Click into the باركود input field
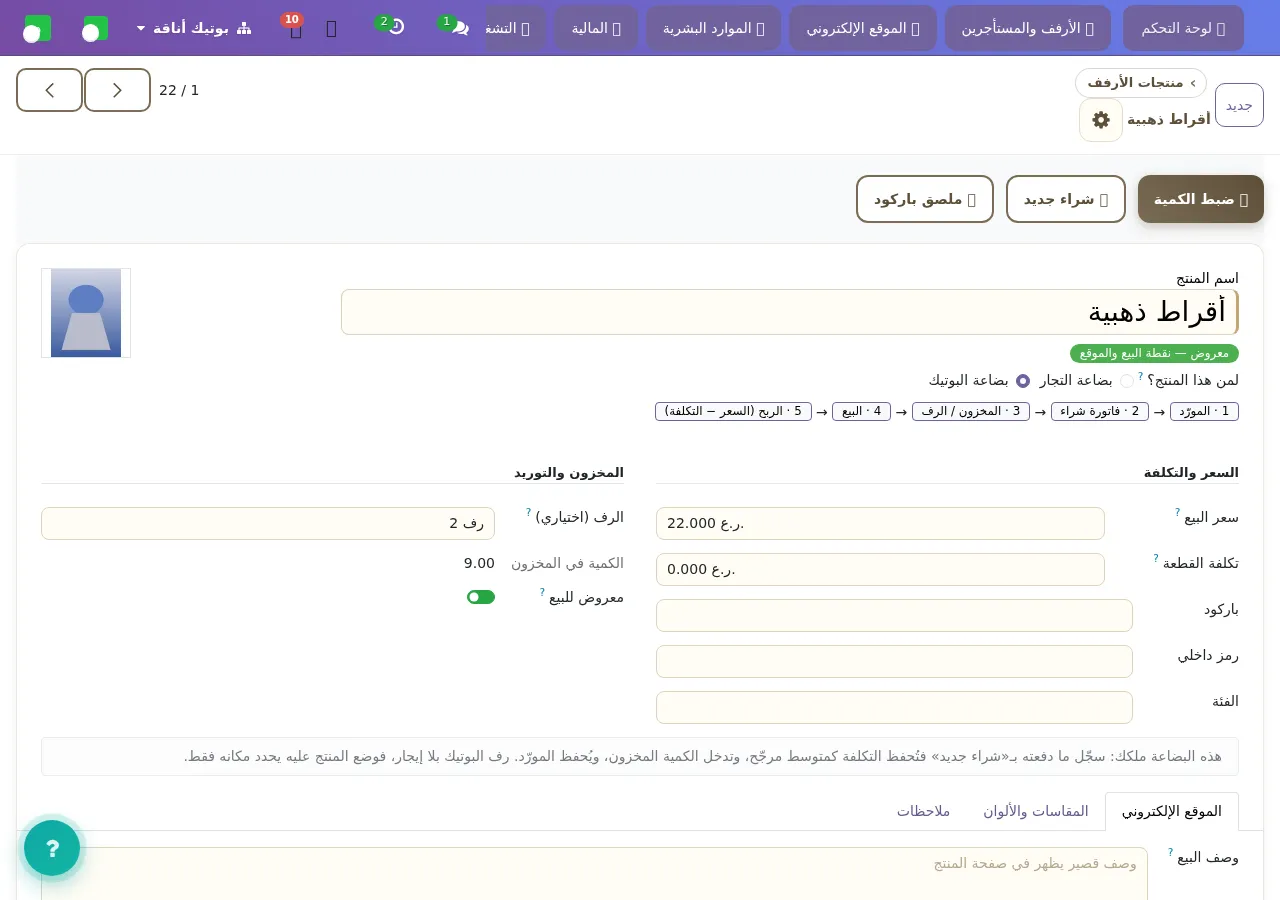The height and width of the screenshot is (900, 1280). pyautogui.click(x=894, y=615)
